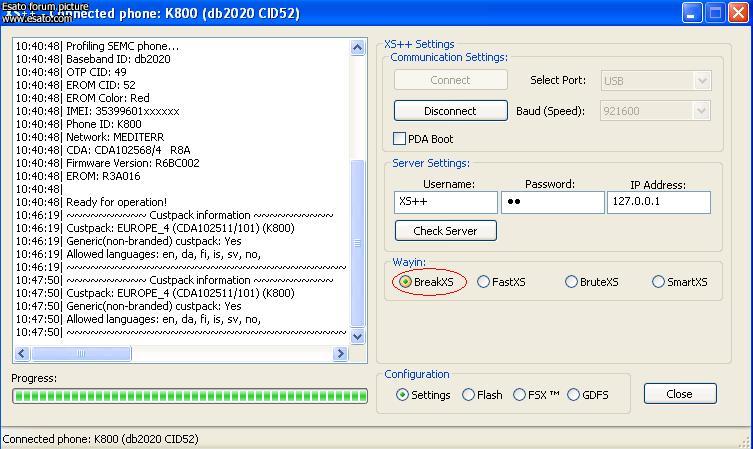
Task: Click the disabled Connect button
Action: click(450, 80)
